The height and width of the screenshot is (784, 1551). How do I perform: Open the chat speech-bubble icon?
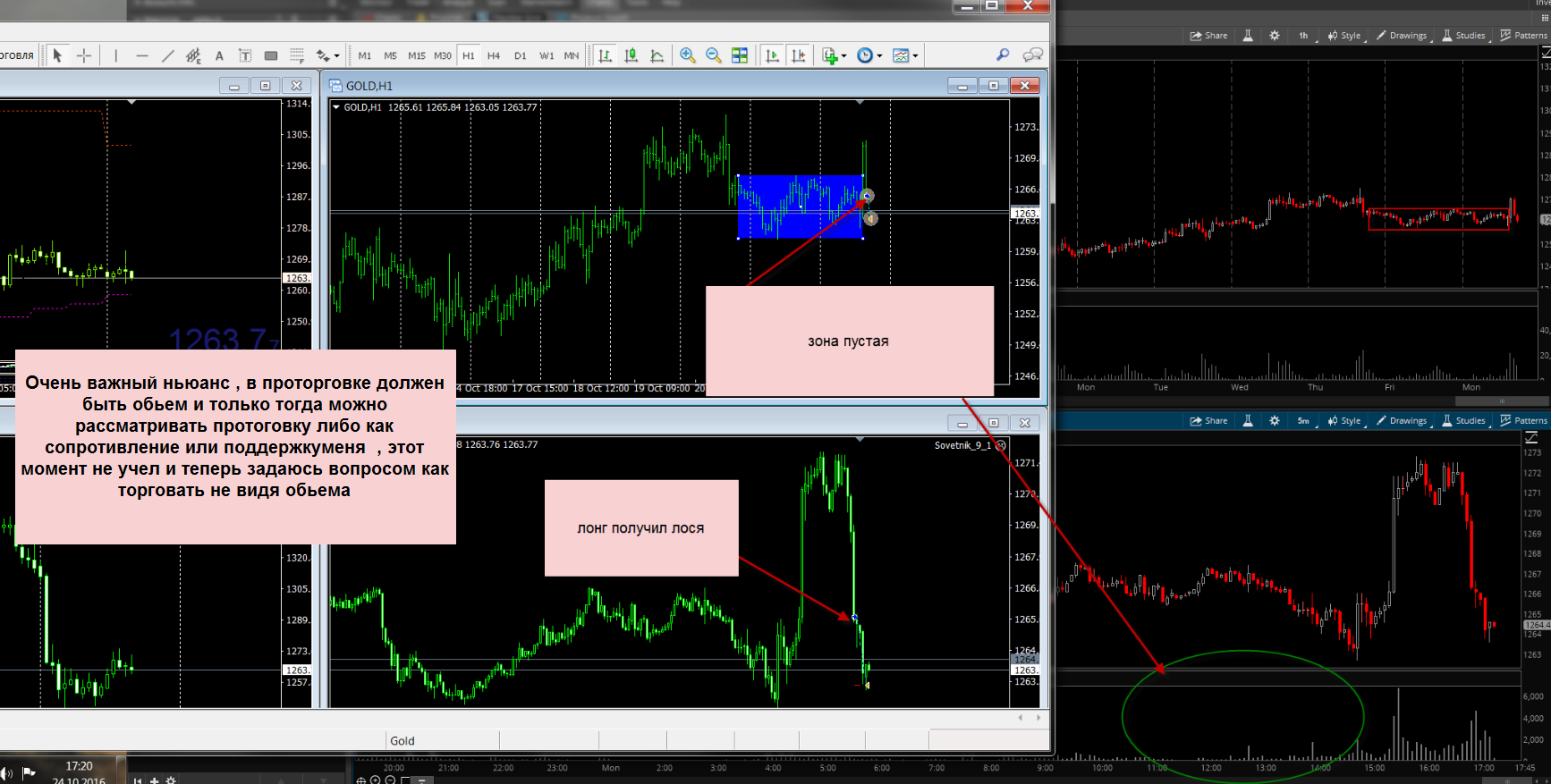1033,55
